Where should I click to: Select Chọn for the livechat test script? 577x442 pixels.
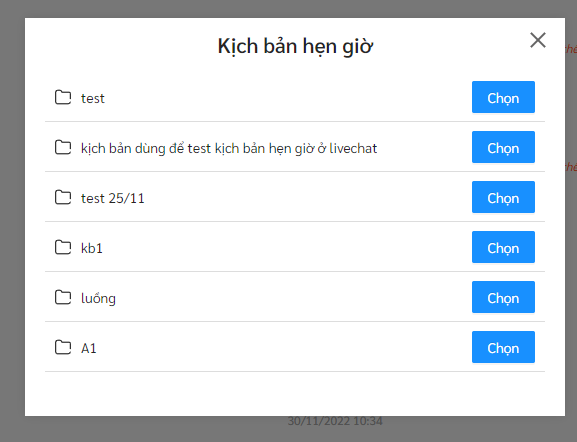point(503,147)
